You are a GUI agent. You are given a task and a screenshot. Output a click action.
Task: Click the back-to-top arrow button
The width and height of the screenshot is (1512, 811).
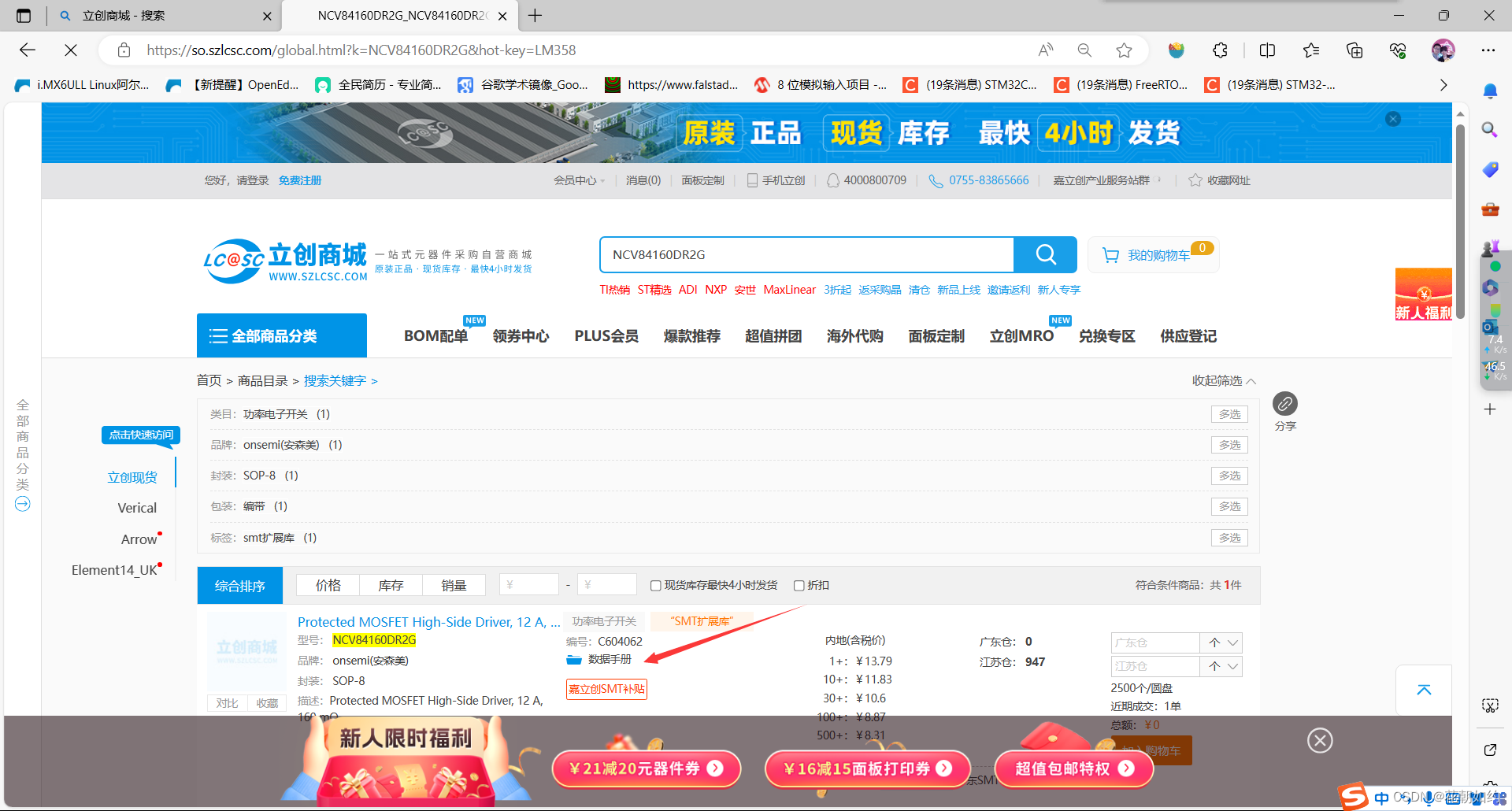(x=1424, y=690)
